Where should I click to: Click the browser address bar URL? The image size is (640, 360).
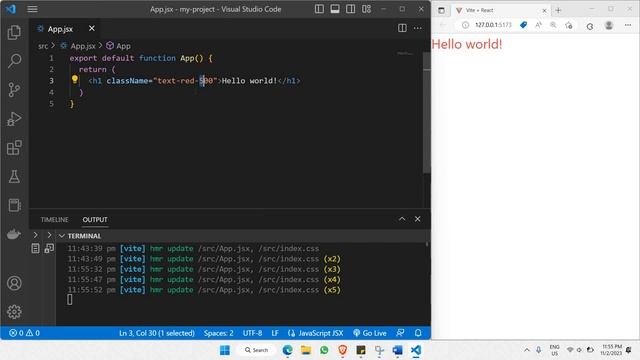pos(493,25)
